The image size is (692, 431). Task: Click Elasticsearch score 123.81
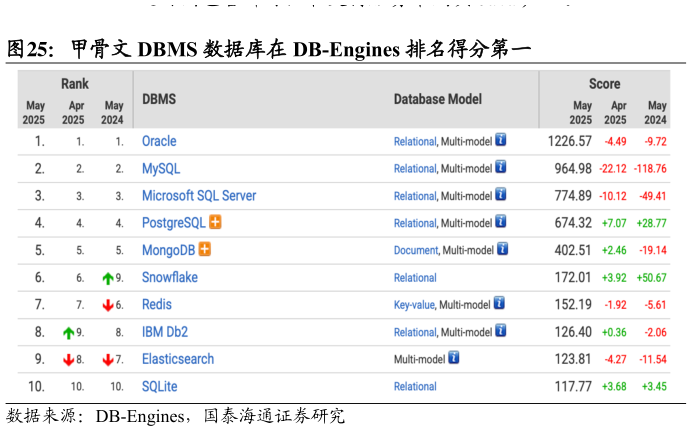pos(573,359)
